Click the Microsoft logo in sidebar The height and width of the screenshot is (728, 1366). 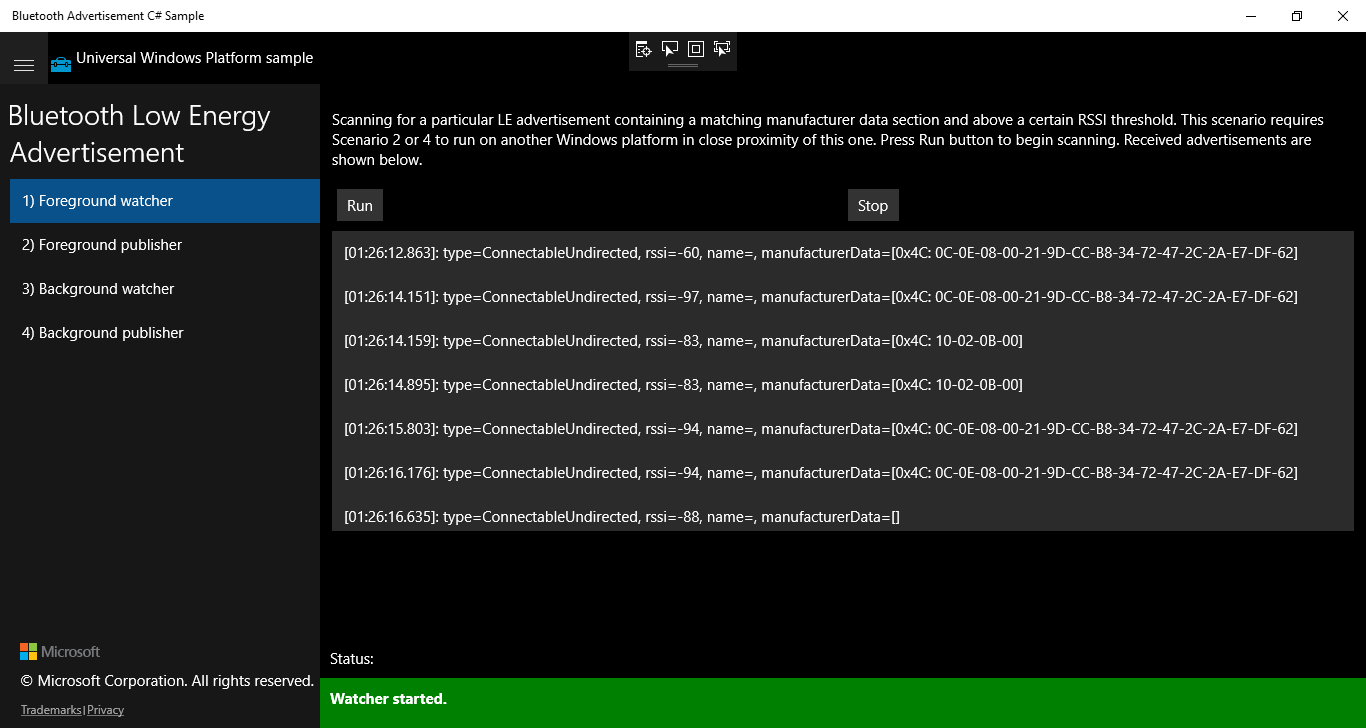click(60, 652)
